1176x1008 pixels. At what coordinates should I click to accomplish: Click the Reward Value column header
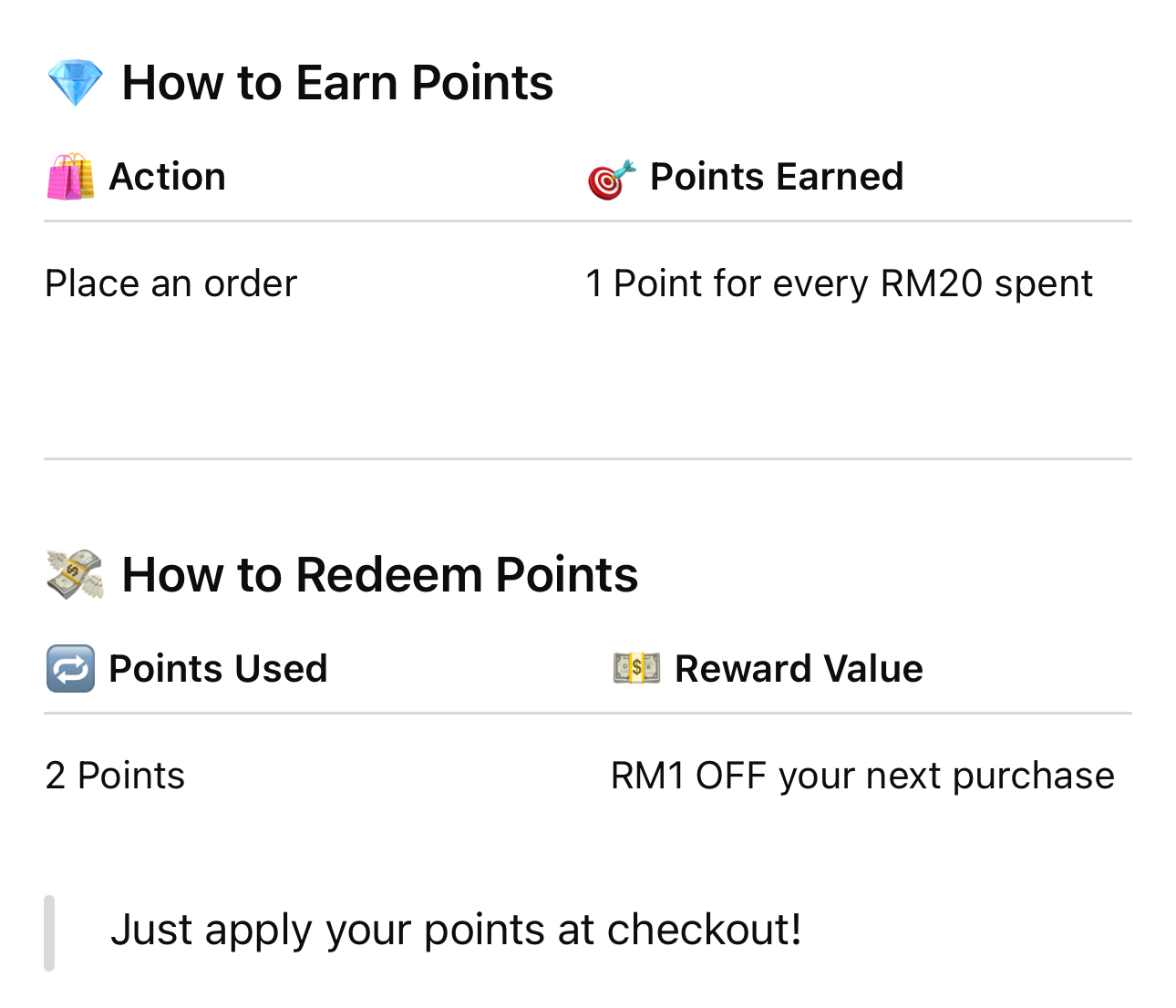[x=799, y=669]
